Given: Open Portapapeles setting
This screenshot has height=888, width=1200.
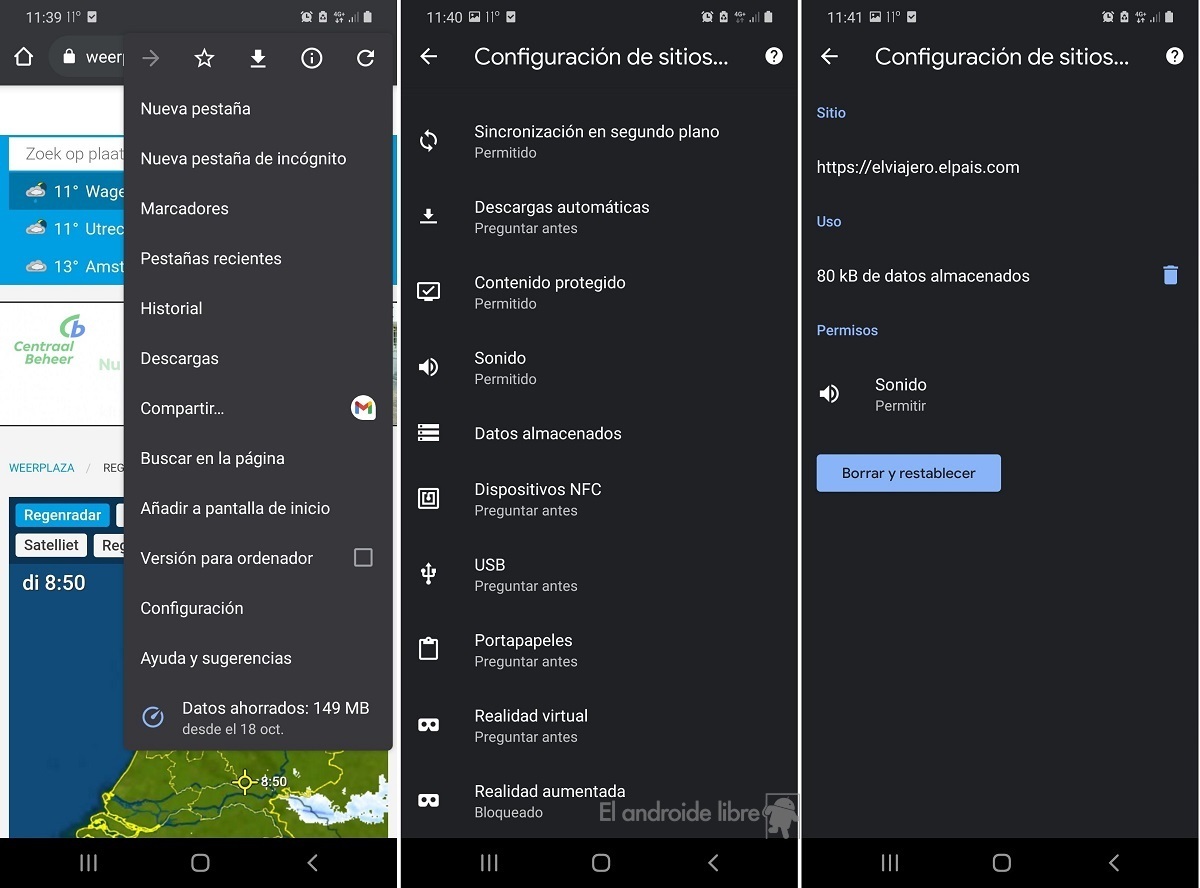Looking at the screenshot, I should [x=523, y=650].
